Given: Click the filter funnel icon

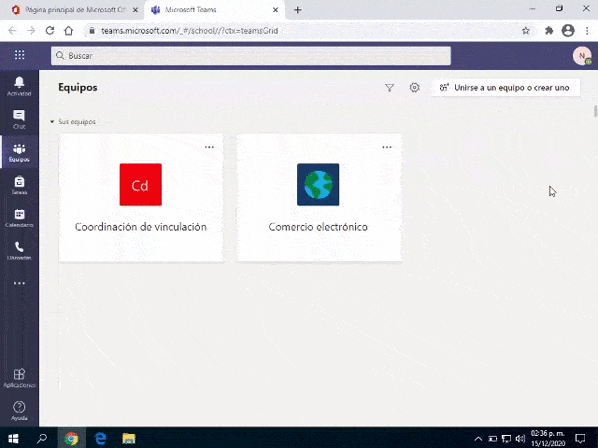Looking at the screenshot, I should coord(389,88).
